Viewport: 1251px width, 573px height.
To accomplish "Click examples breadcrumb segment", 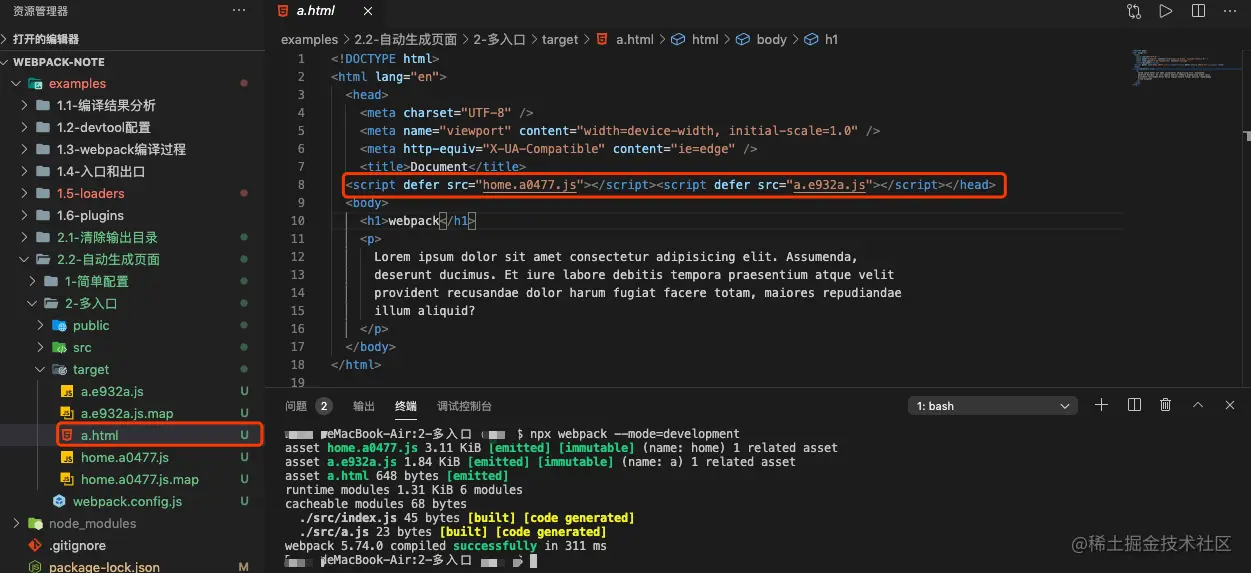I will [x=309, y=39].
